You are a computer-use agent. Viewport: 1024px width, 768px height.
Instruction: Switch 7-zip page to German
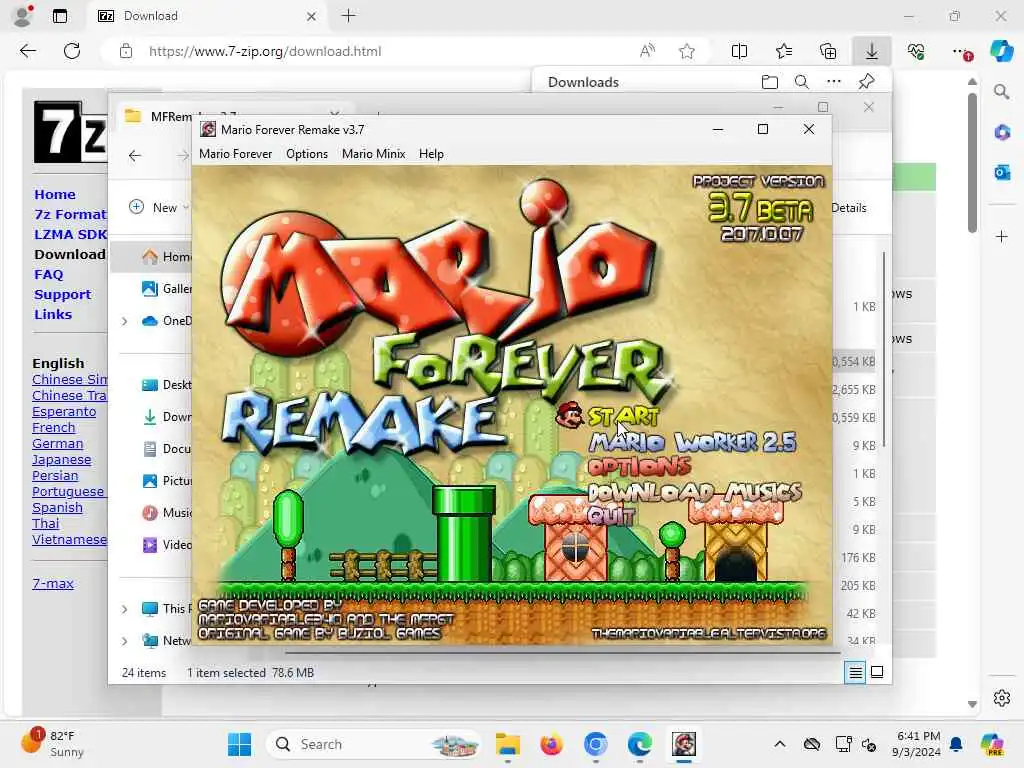[57, 443]
